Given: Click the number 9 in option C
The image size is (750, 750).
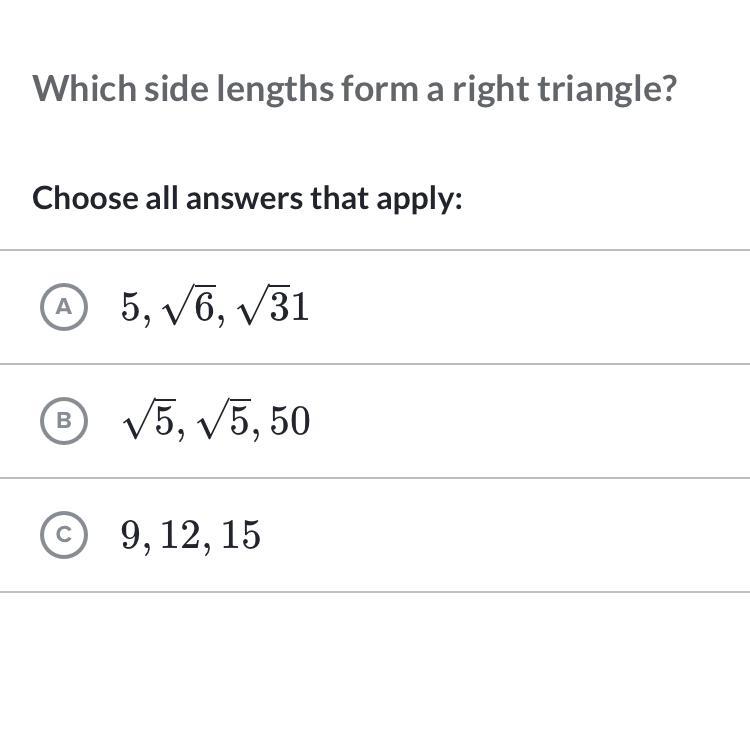Looking at the screenshot, I should pyautogui.click(x=130, y=535).
